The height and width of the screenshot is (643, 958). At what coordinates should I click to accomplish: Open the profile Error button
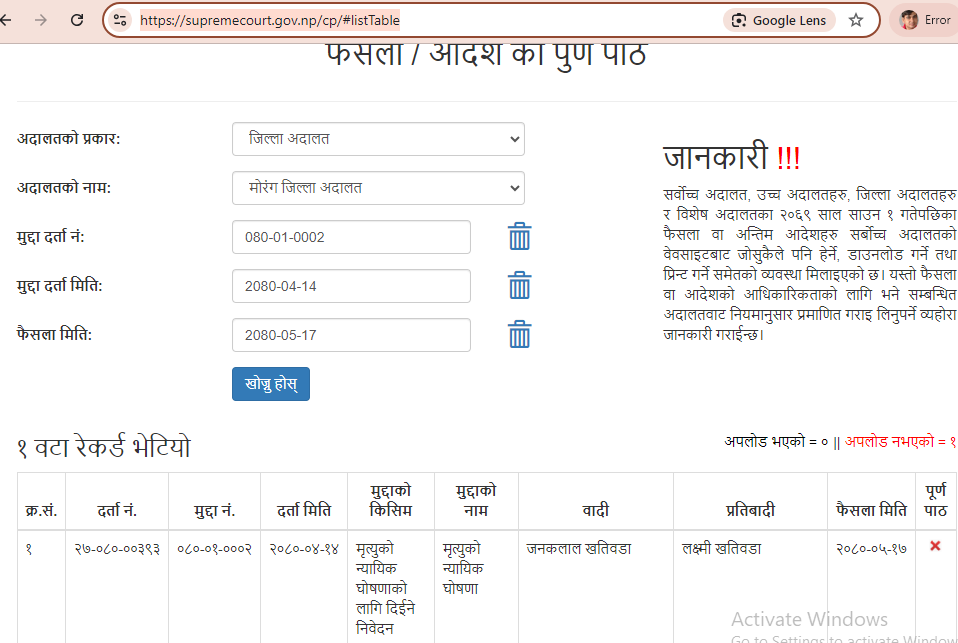click(x=925, y=20)
